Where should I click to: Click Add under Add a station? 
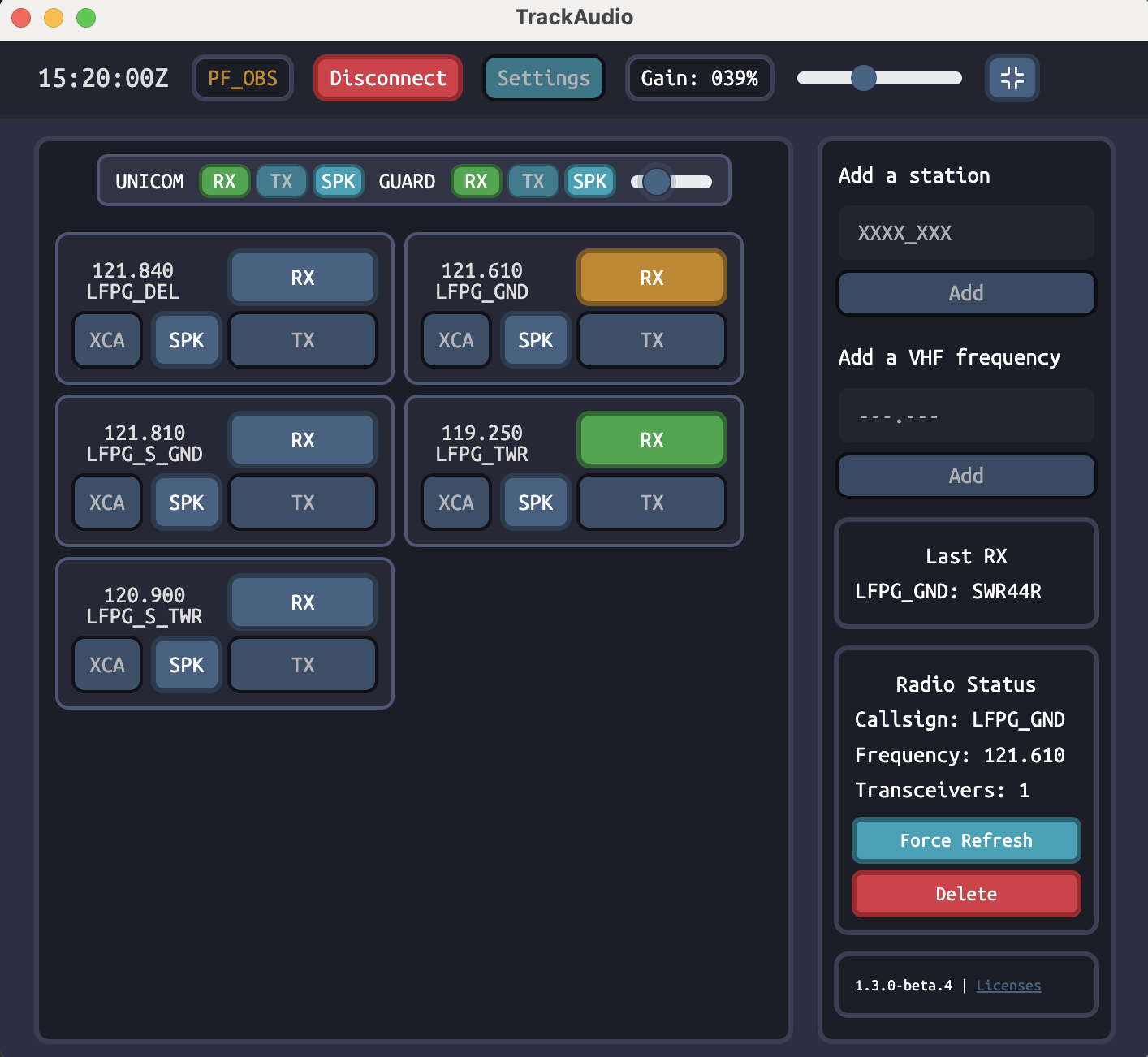pyautogui.click(x=966, y=293)
